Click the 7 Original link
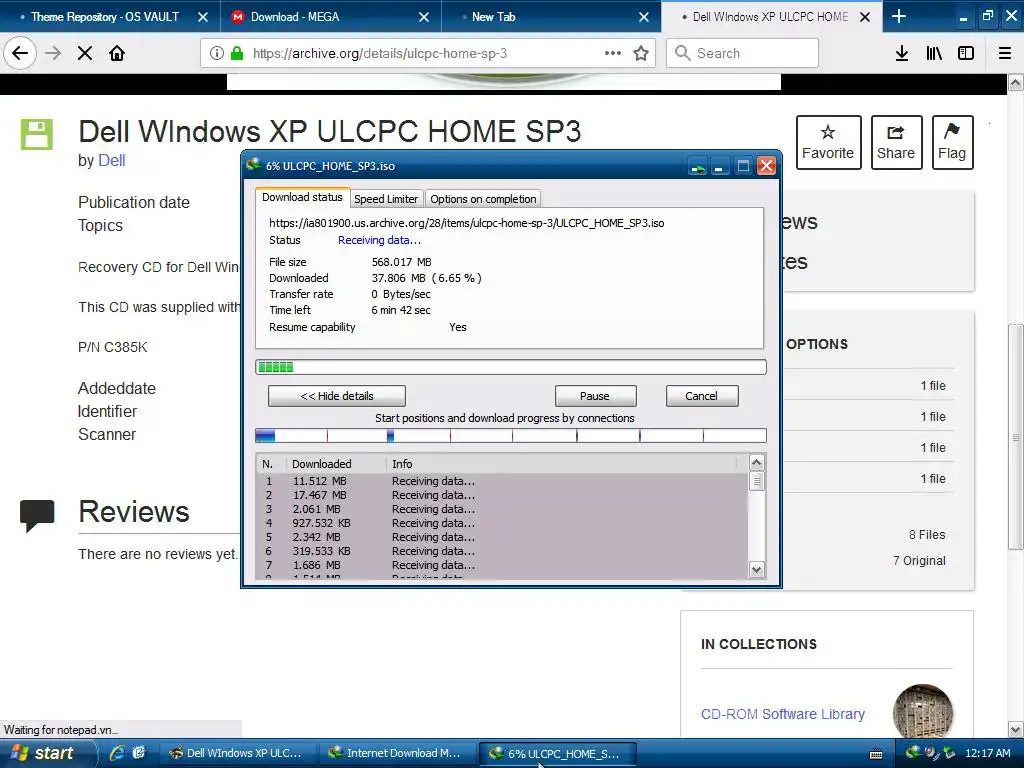 coord(920,560)
